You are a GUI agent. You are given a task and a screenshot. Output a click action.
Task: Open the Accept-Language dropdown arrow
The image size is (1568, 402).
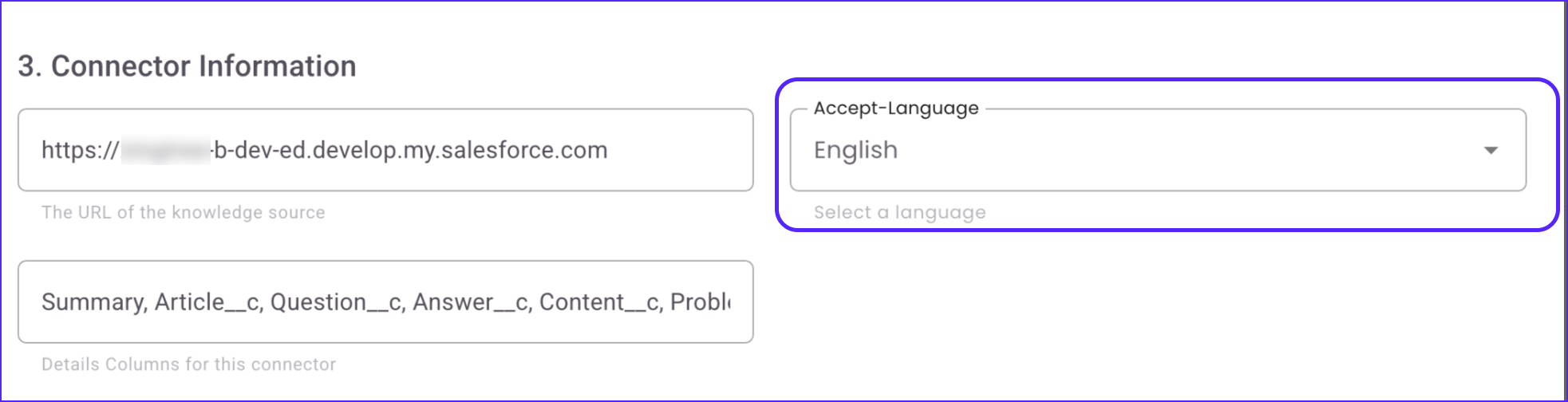pyautogui.click(x=1490, y=150)
